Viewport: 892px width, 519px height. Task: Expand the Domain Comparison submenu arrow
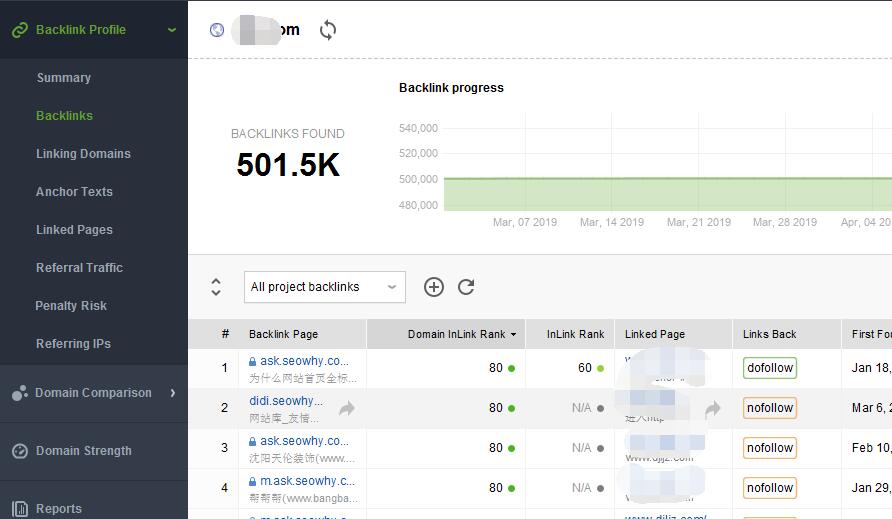(x=172, y=393)
